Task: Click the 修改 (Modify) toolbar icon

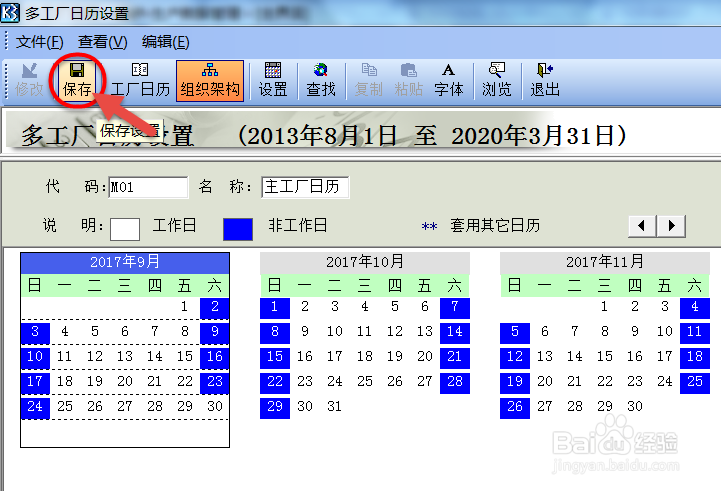Action: coord(29,80)
